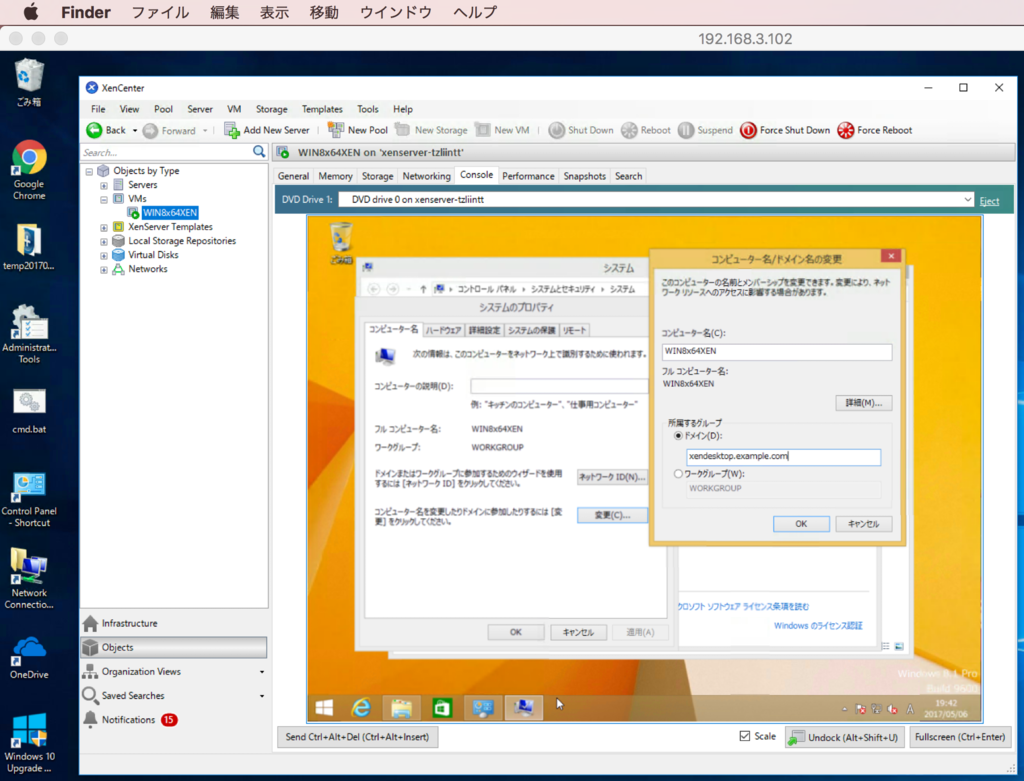Click Send Ctrl+Alt+Del button
The image size is (1024, 781).
(x=357, y=737)
